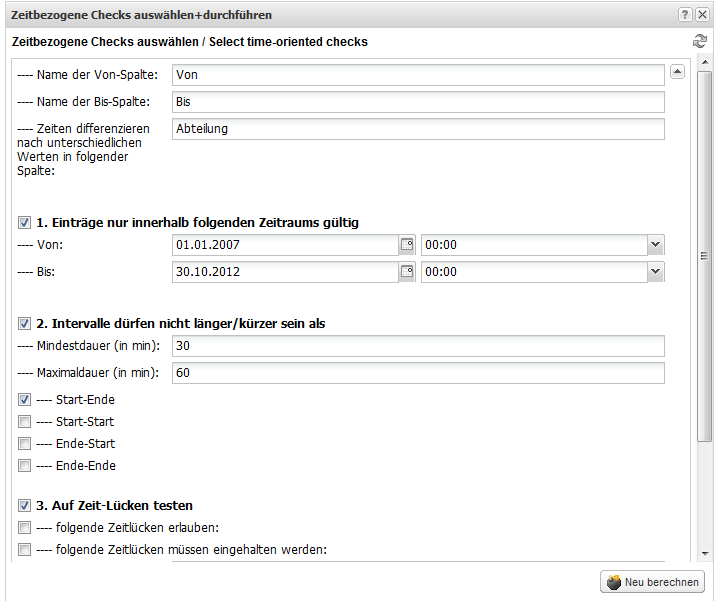
Task: Click the Mindestdauer input field
Action: point(418,346)
